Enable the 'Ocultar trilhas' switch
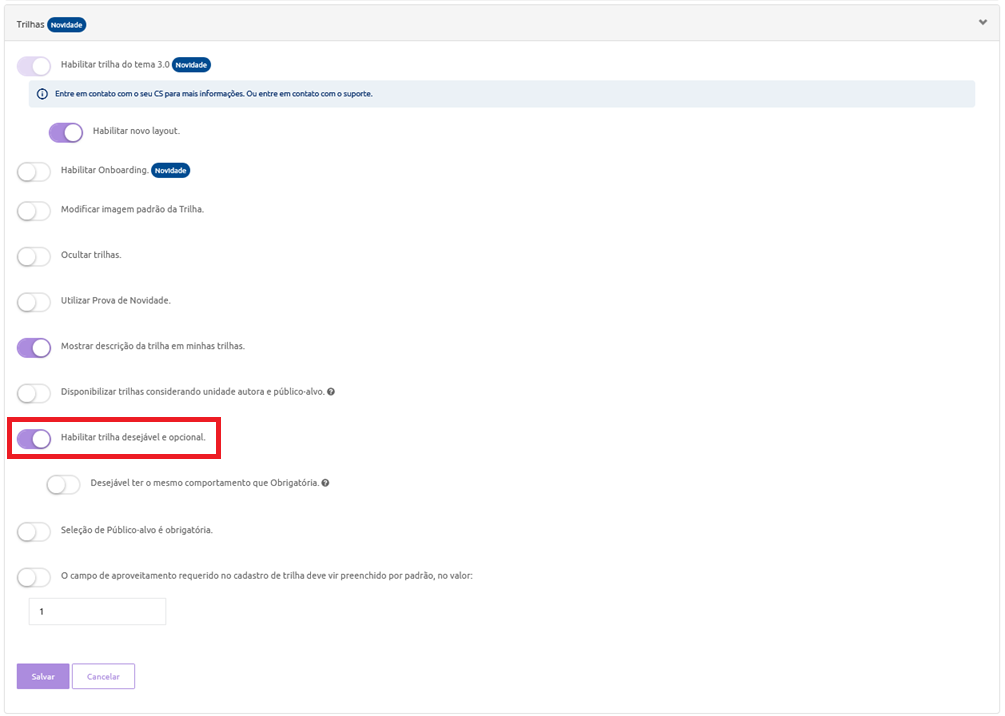 coord(34,256)
